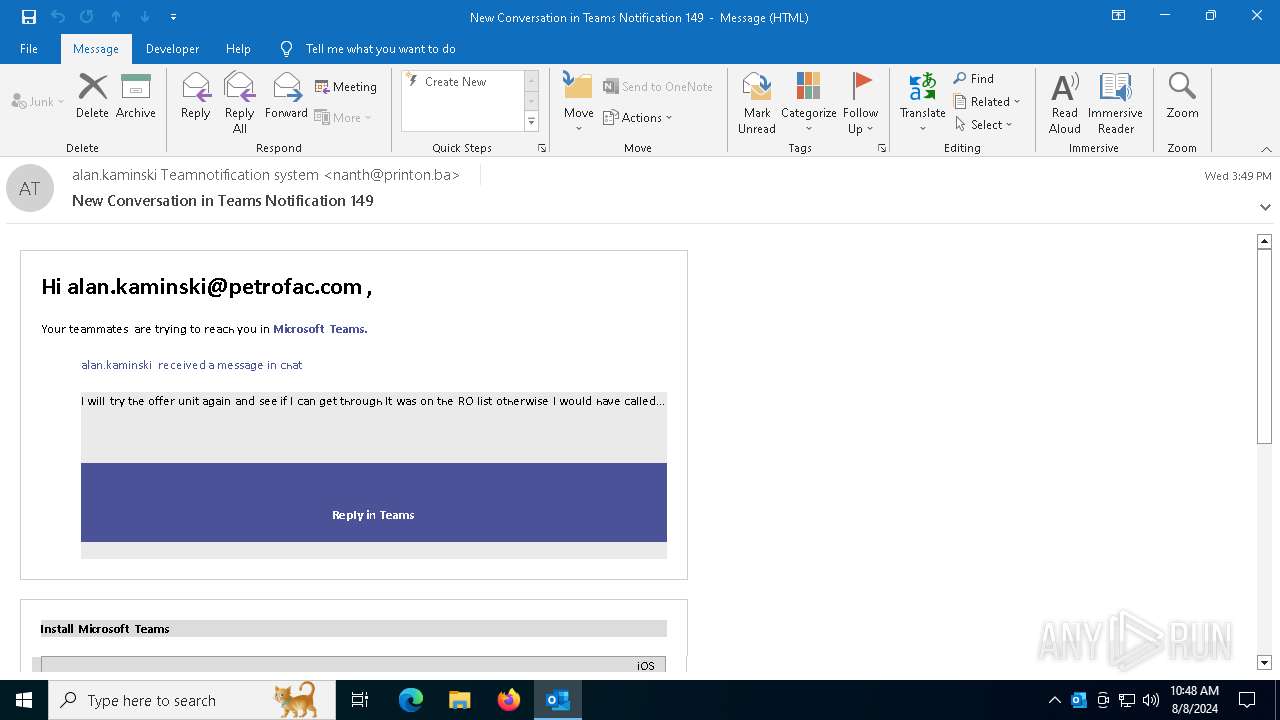Open the Junk dropdown
The image size is (1280, 720).
(x=38, y=101)
